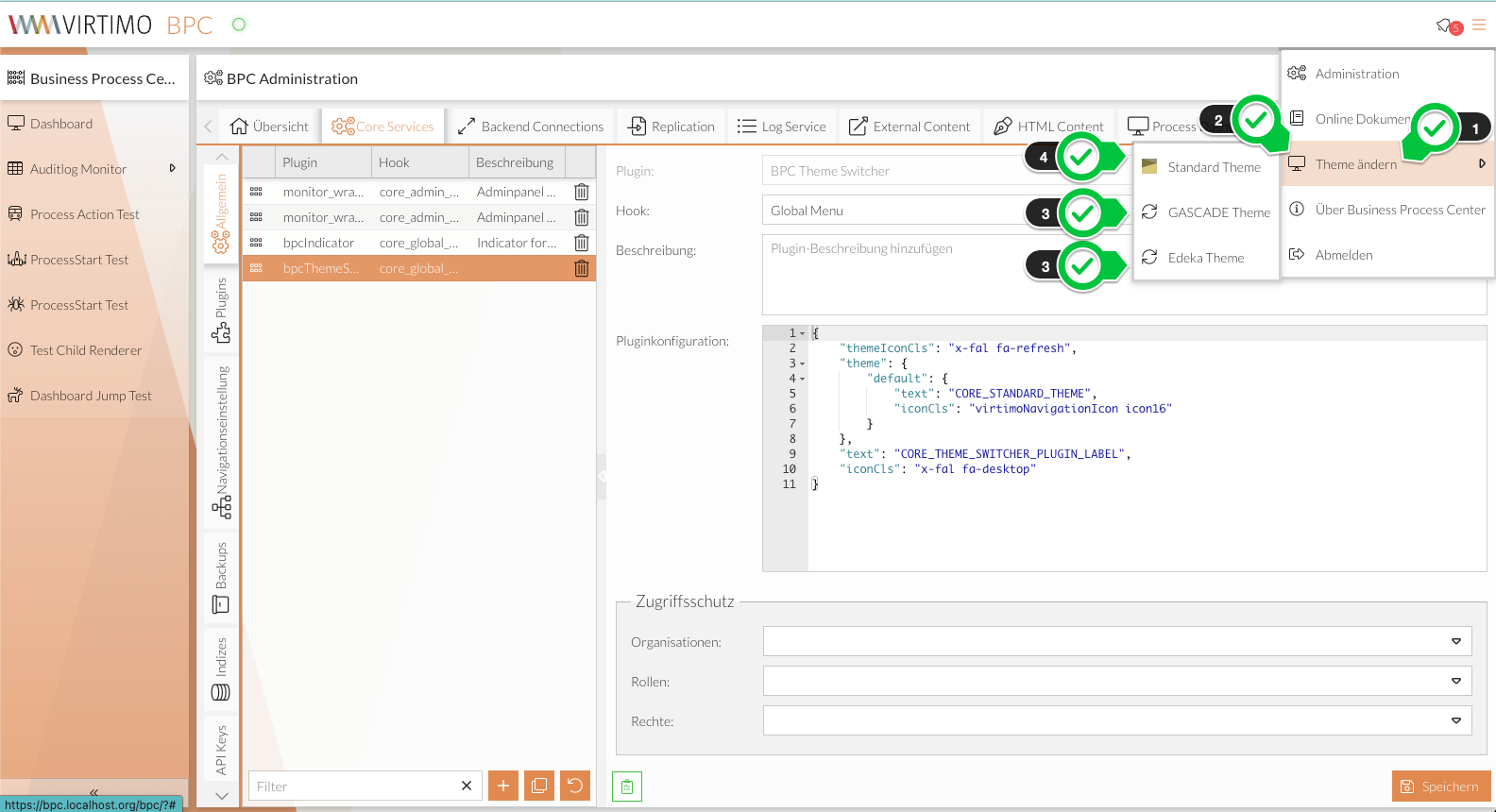Delete the bpcIndicator plugin row
The height and width of the screenshot is (812, 1496).
point(582,243)
